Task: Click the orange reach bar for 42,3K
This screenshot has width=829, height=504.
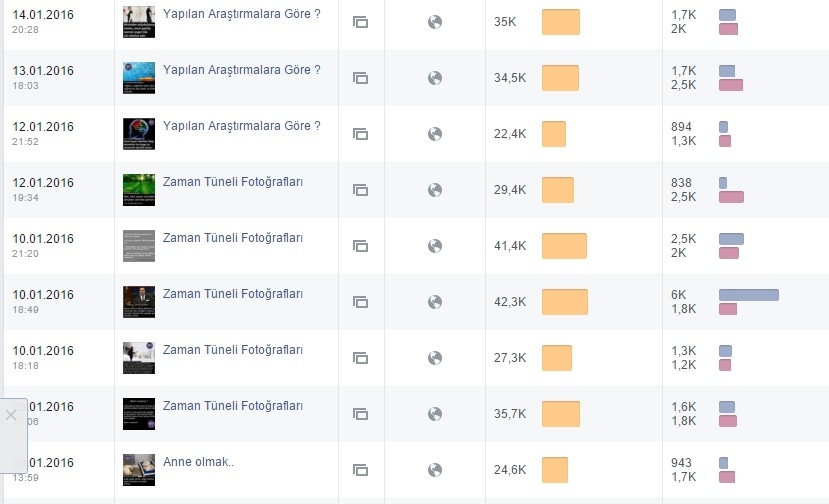Action: click(565, 302)
